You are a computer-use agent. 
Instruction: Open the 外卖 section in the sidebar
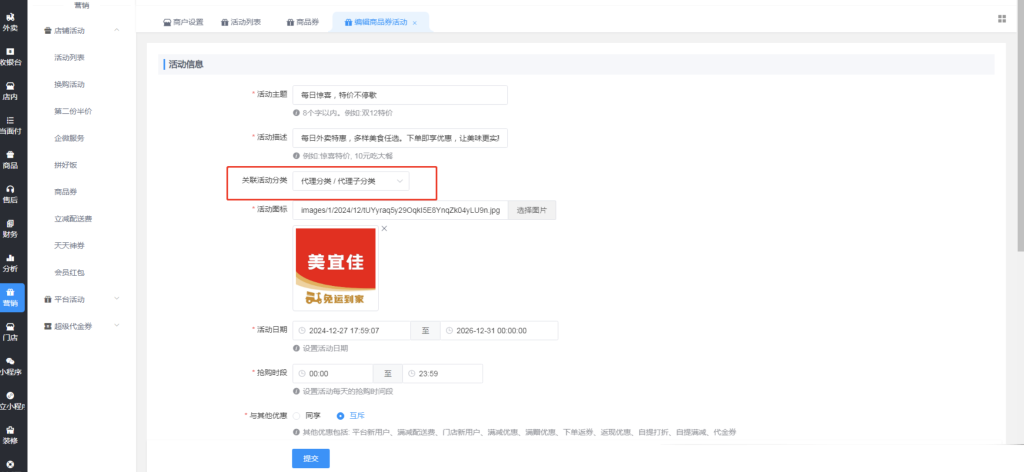pos(10,22)
